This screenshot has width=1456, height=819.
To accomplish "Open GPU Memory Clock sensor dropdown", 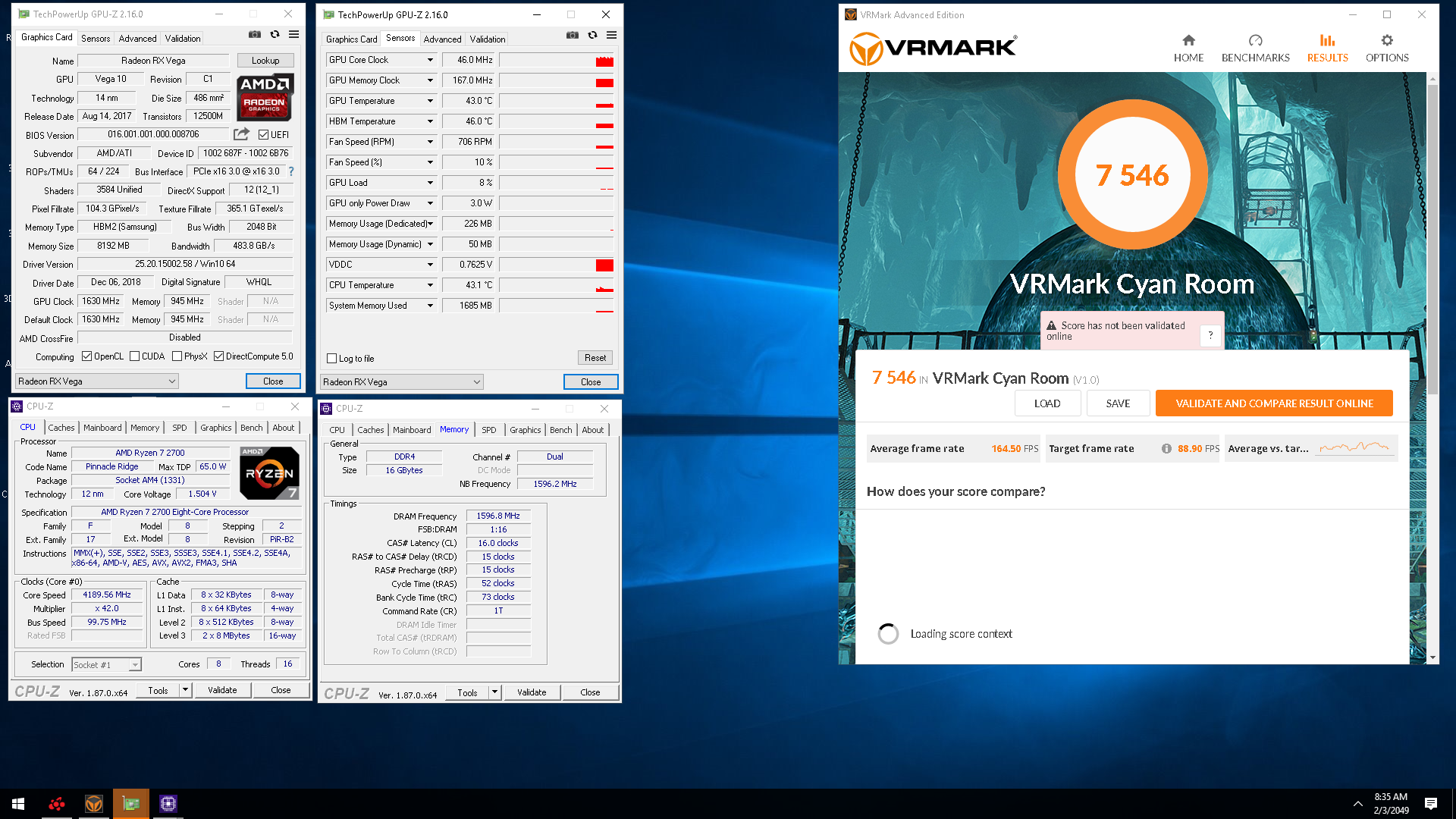I will [x=430, y=80].
